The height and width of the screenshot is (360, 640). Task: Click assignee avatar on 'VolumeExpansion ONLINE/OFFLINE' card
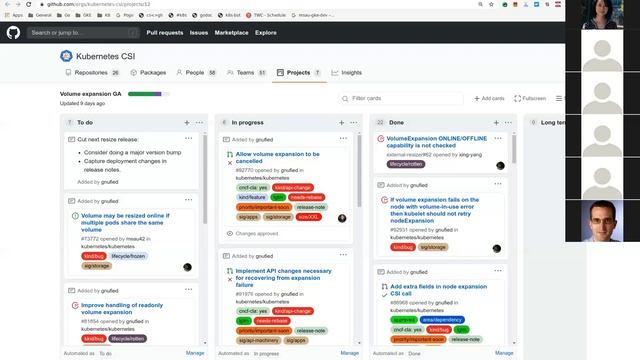[x=500, y=166]
